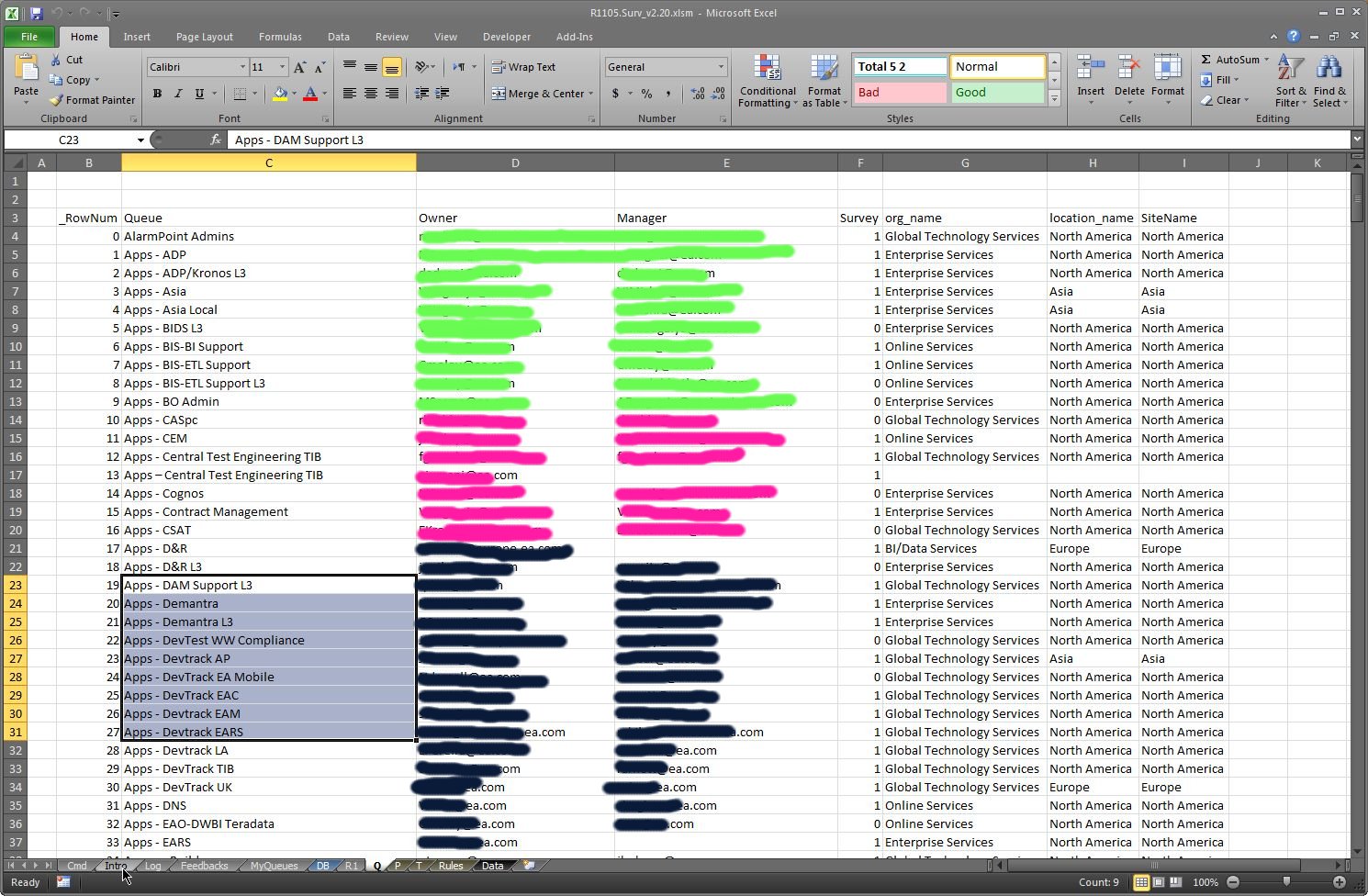Click the Insert Function fx icon

pos(216,140)
